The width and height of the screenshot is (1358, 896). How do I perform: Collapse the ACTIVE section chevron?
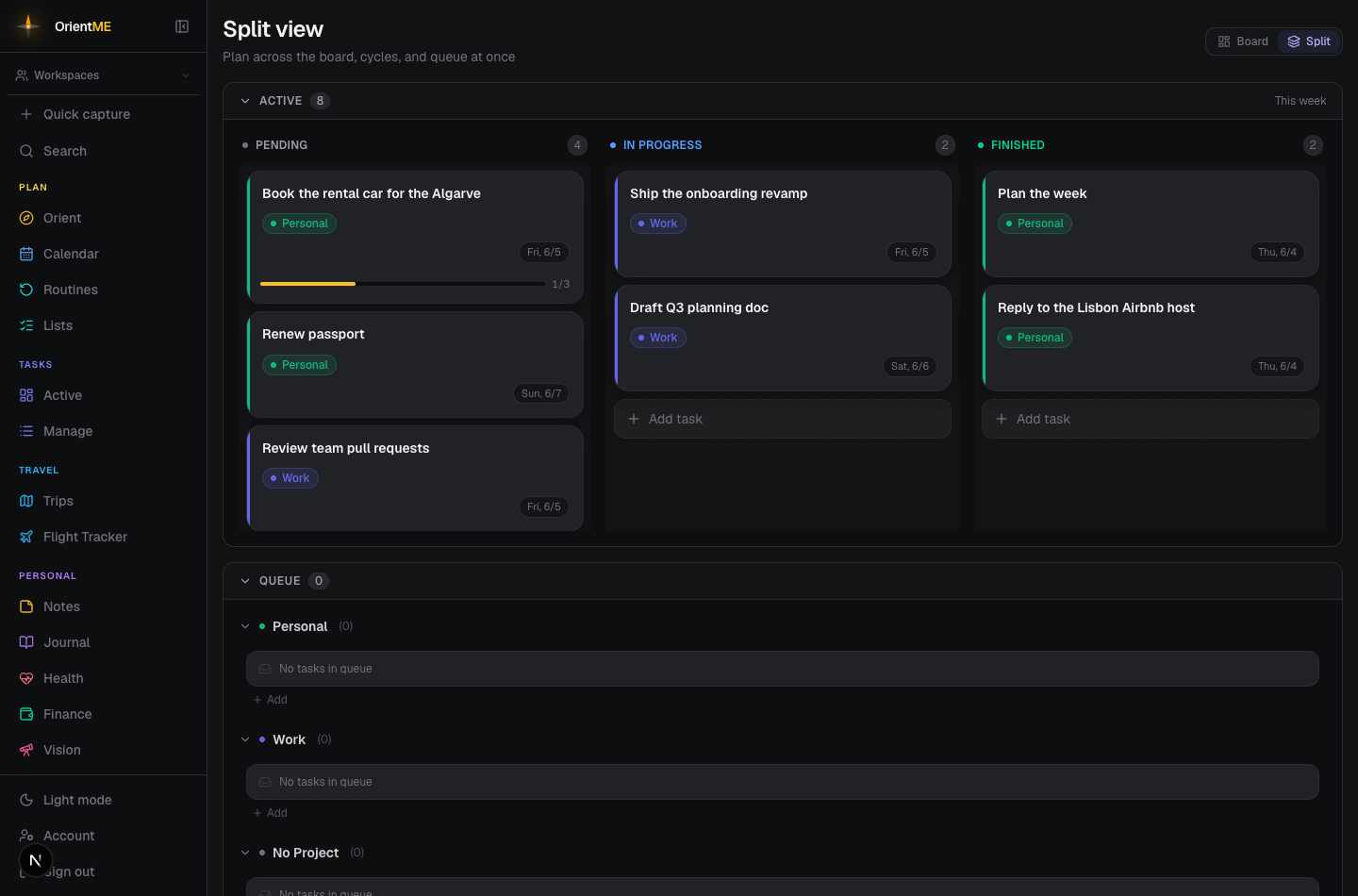(245, 101)
